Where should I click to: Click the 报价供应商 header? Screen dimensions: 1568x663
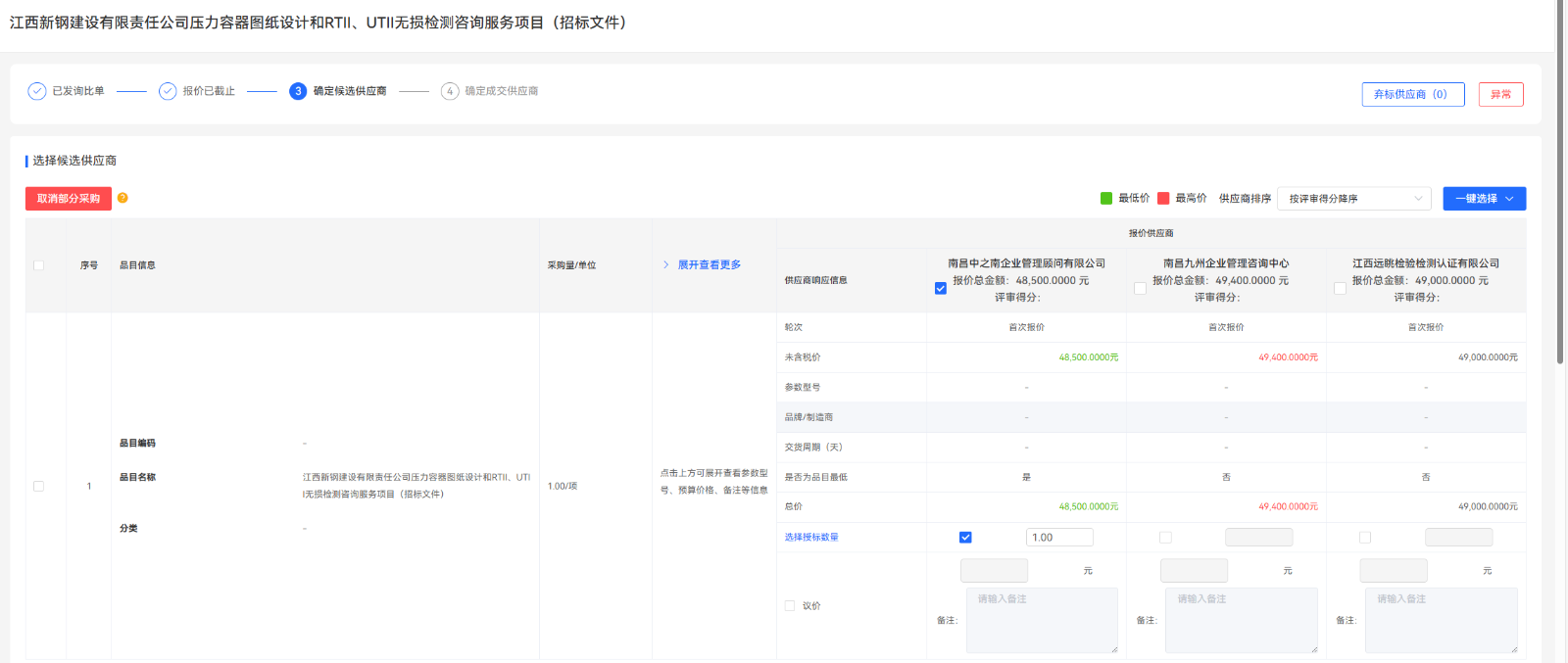click(x=1151, y=233)
